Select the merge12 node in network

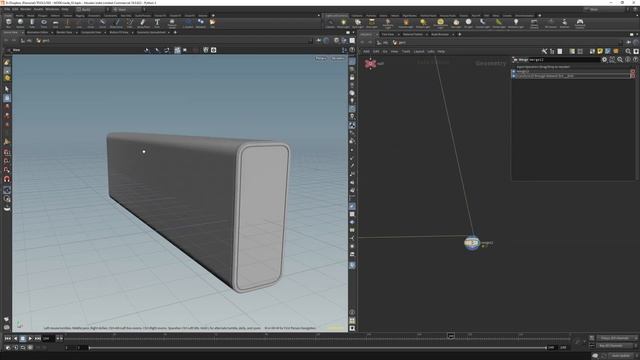[x=471, y=243]
